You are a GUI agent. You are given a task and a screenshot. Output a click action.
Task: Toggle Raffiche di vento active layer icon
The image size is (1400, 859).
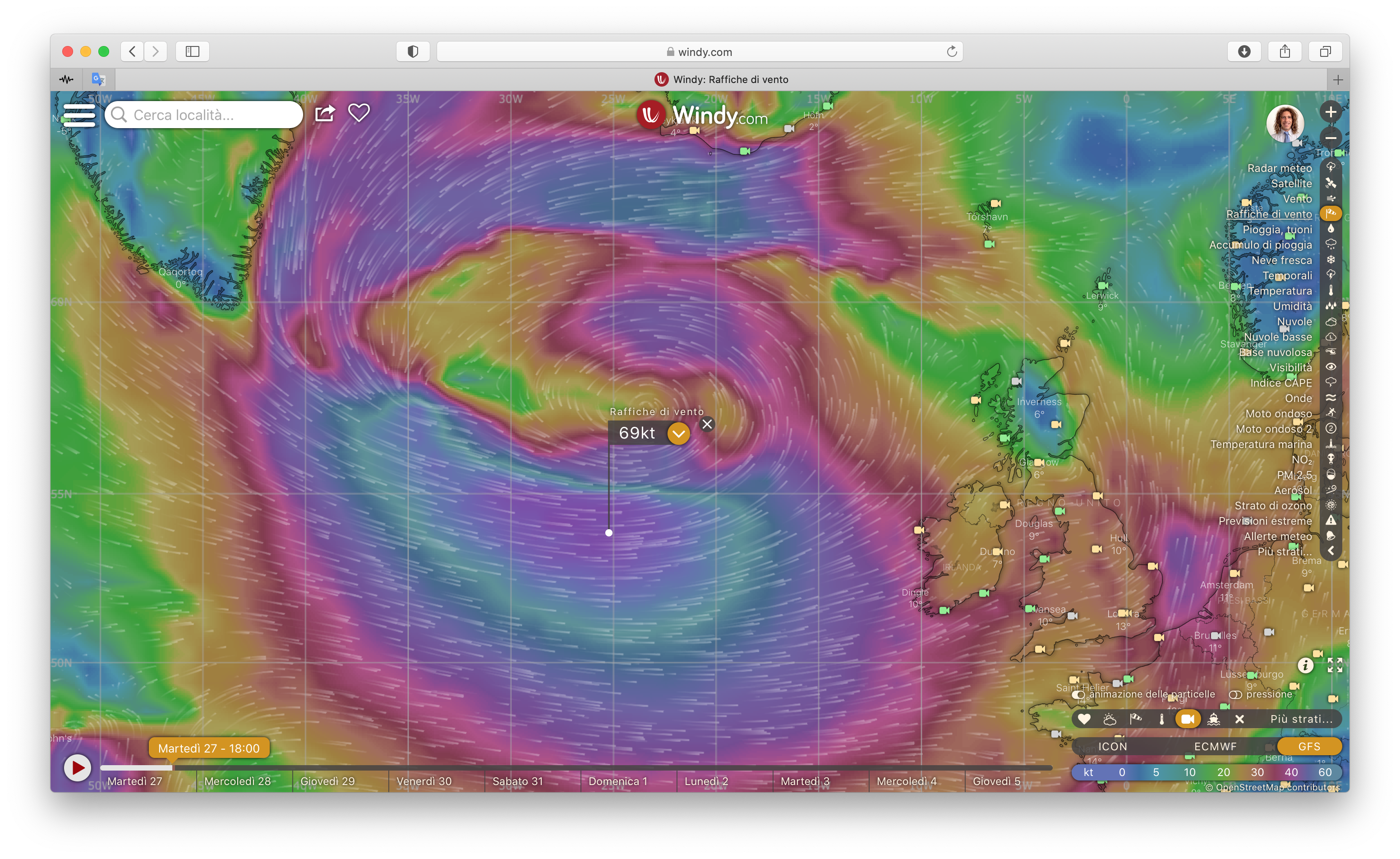pyautogui.click(x=1331, y=214)
